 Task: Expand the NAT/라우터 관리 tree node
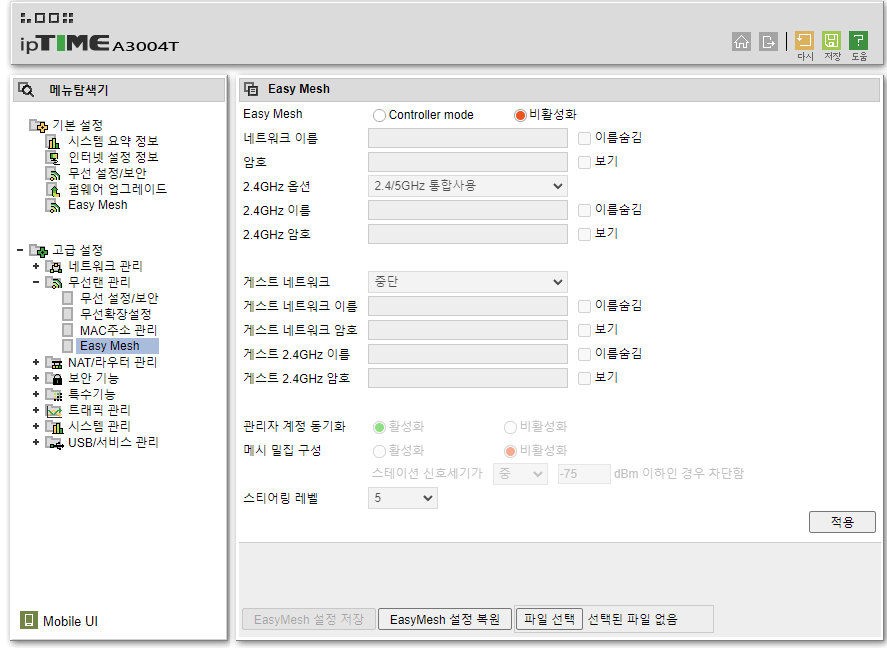coord(36,362)
